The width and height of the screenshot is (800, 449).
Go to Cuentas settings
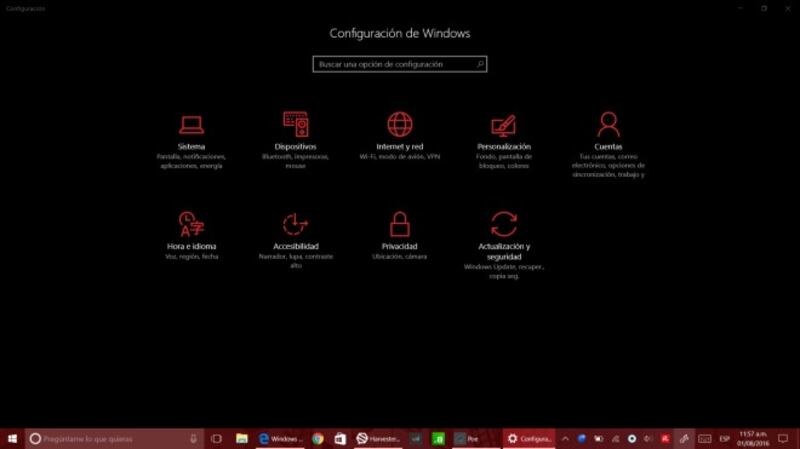(x=608, y=125)
